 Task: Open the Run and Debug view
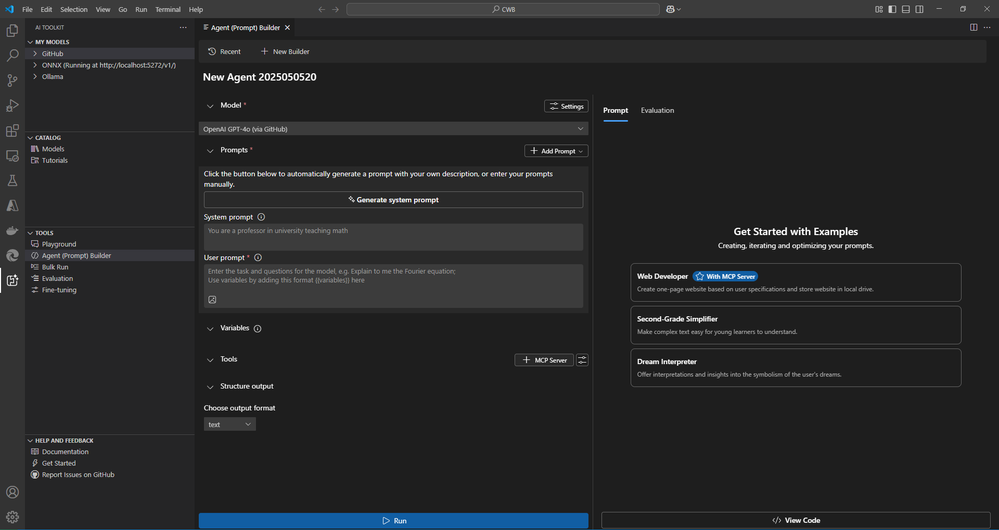pos(12,106)
